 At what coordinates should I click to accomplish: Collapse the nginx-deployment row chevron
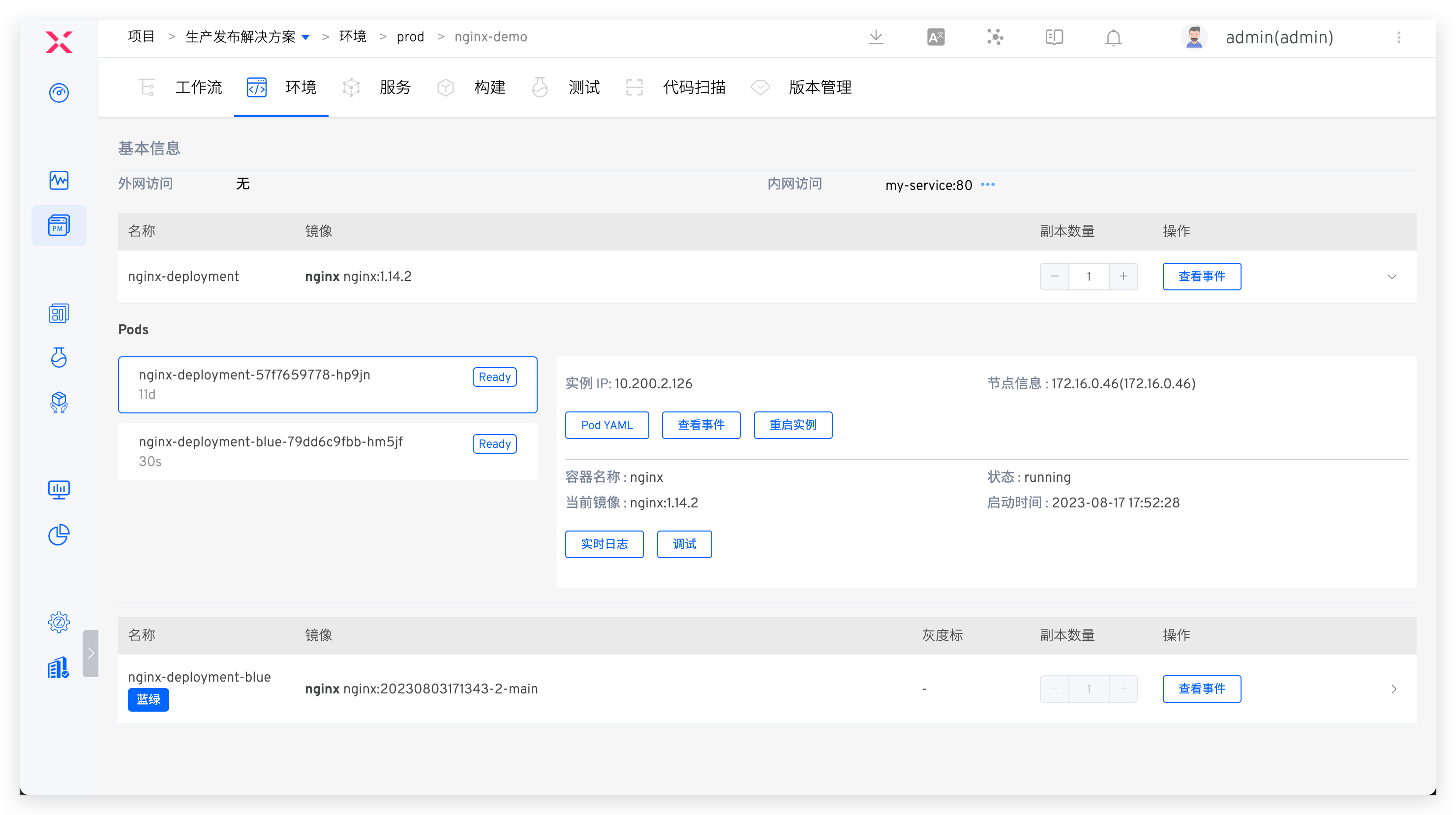[x=1392, y=277]
